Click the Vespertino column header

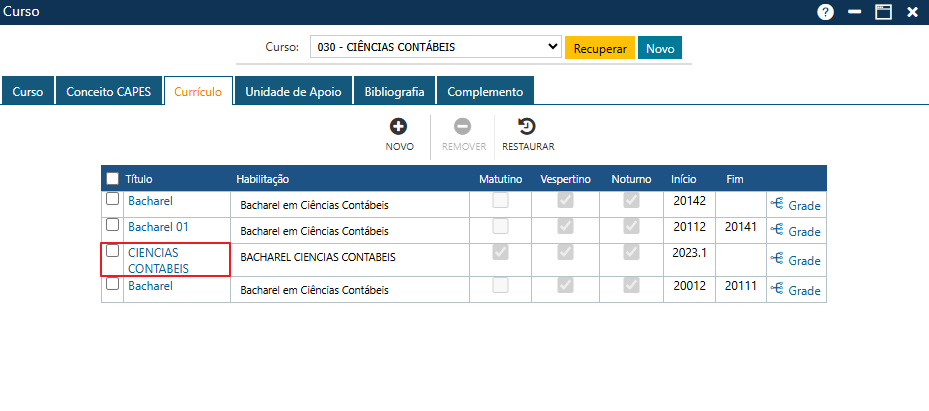[565, 179]
